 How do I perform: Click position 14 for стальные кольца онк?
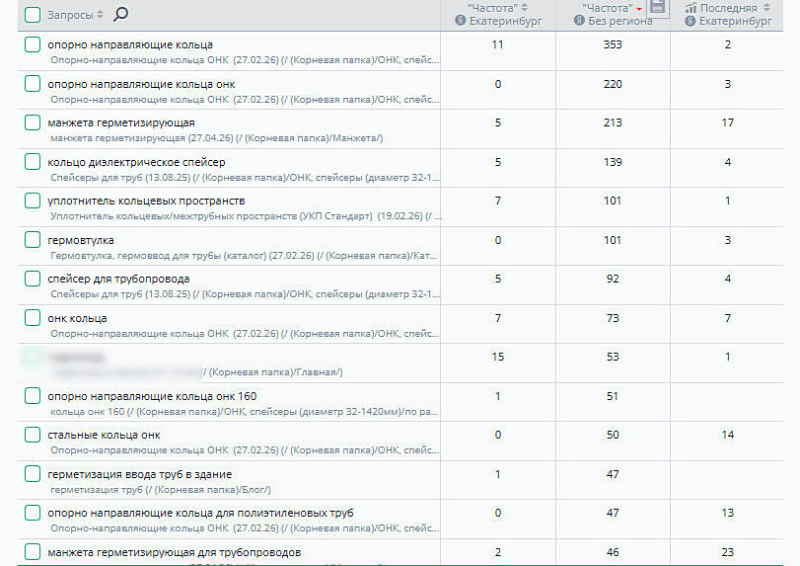(728, 435)
